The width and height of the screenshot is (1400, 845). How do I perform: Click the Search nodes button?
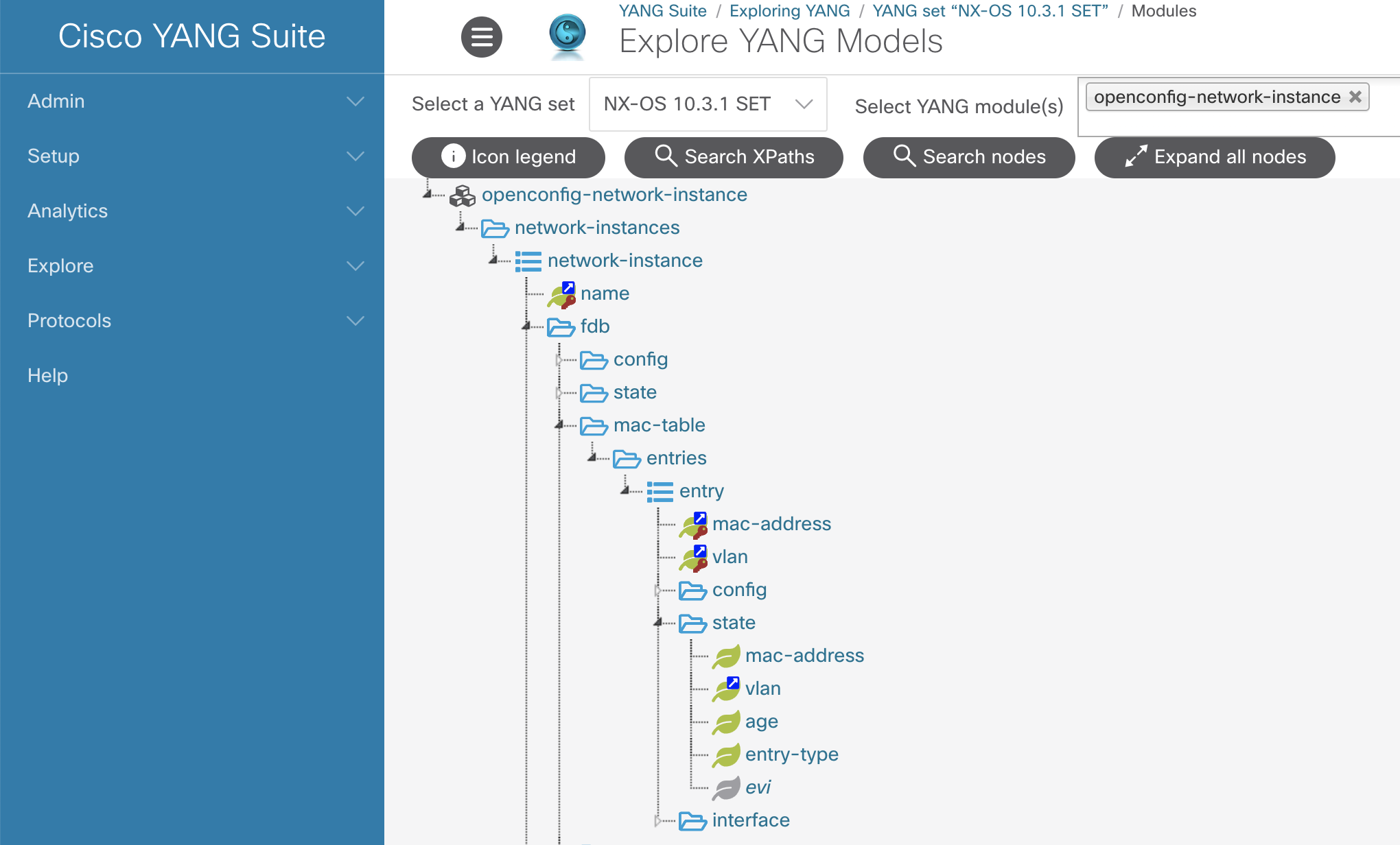(969, 157)
